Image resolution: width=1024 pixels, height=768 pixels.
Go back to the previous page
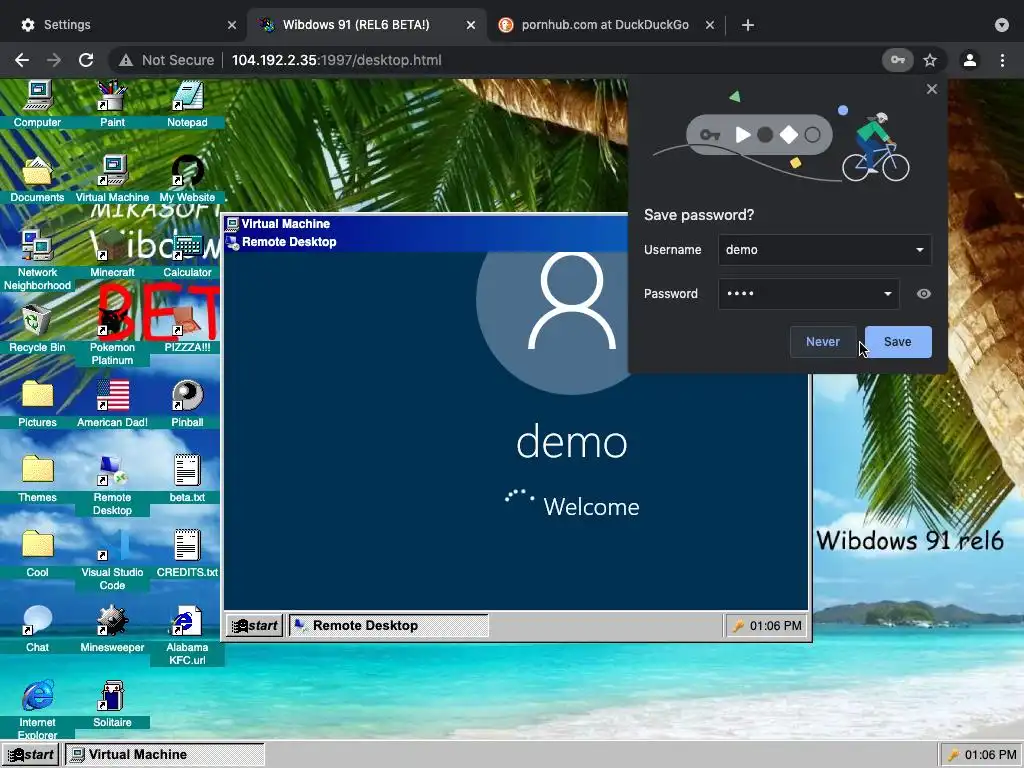click(x=22, y=60)
